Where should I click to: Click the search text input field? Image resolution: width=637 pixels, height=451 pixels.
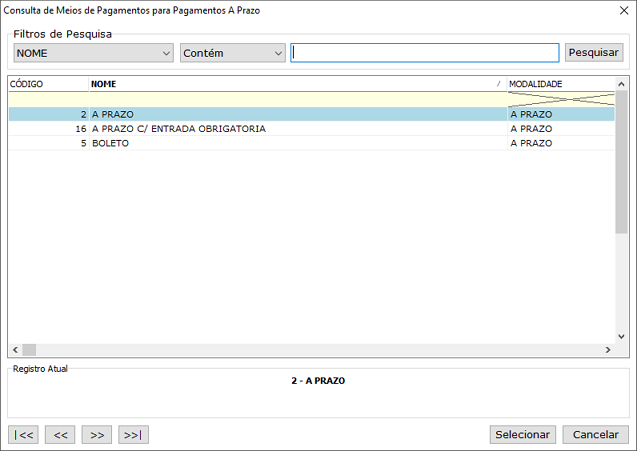click(x=424, y=53)
